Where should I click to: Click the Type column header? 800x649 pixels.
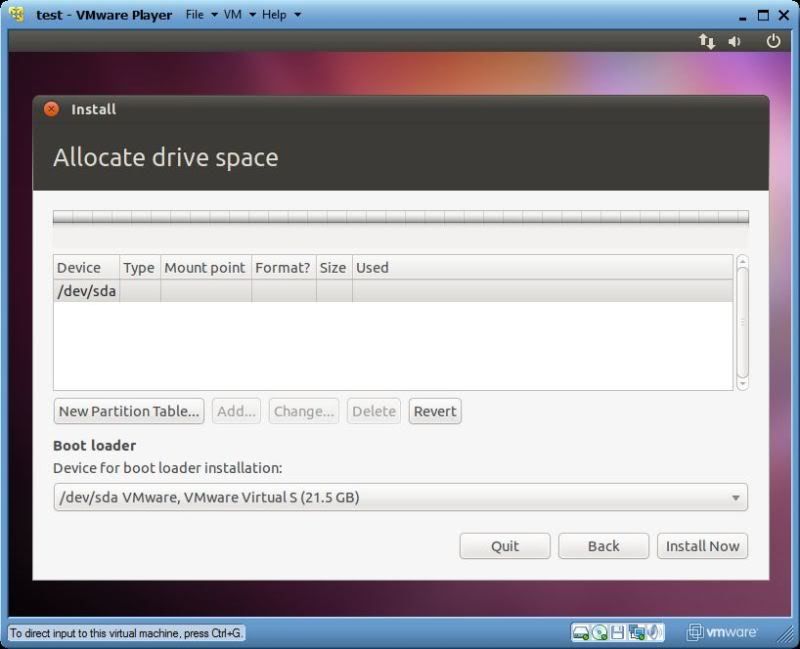tap(140, 267)
